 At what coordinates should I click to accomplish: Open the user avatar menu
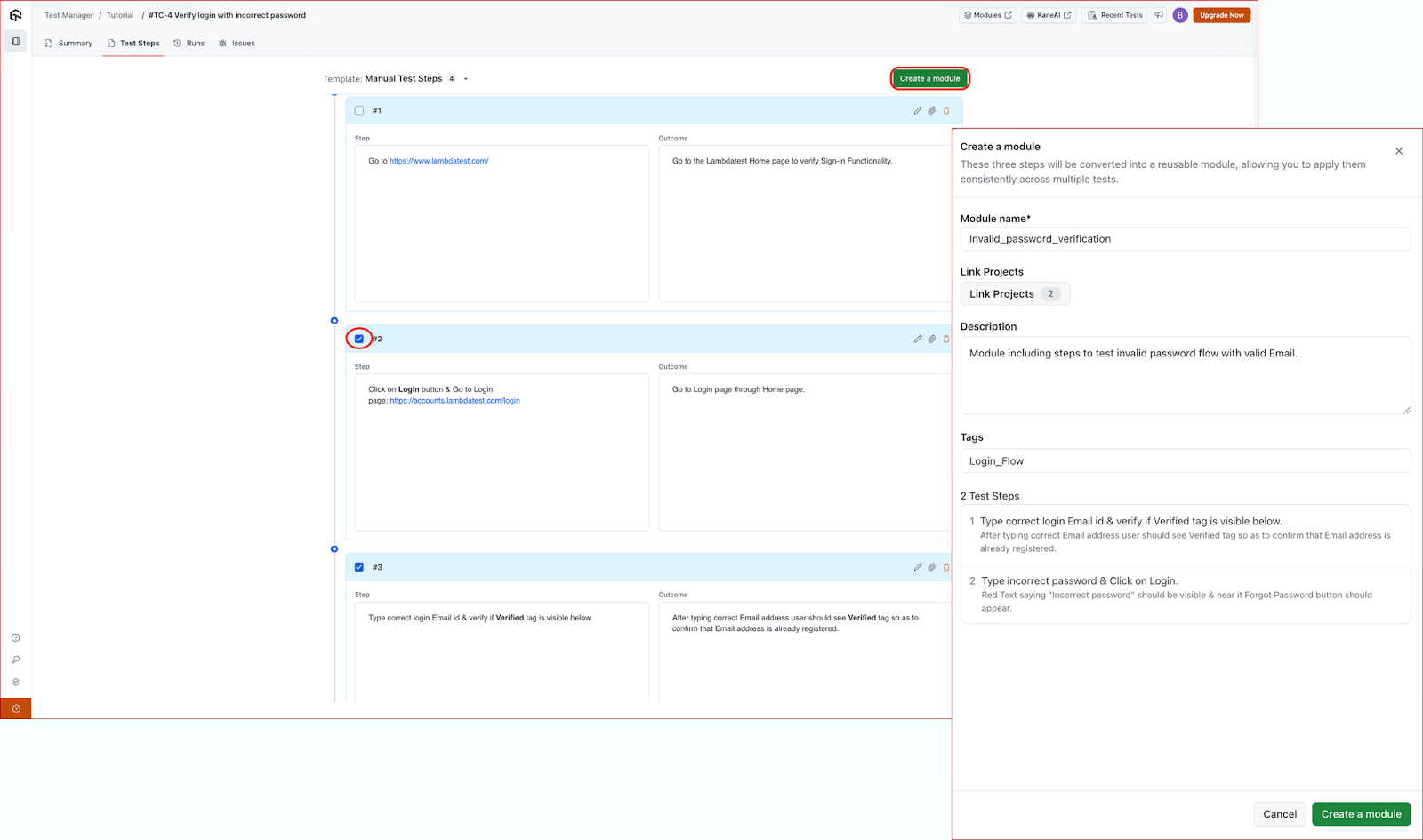(x=1179, y=15)
